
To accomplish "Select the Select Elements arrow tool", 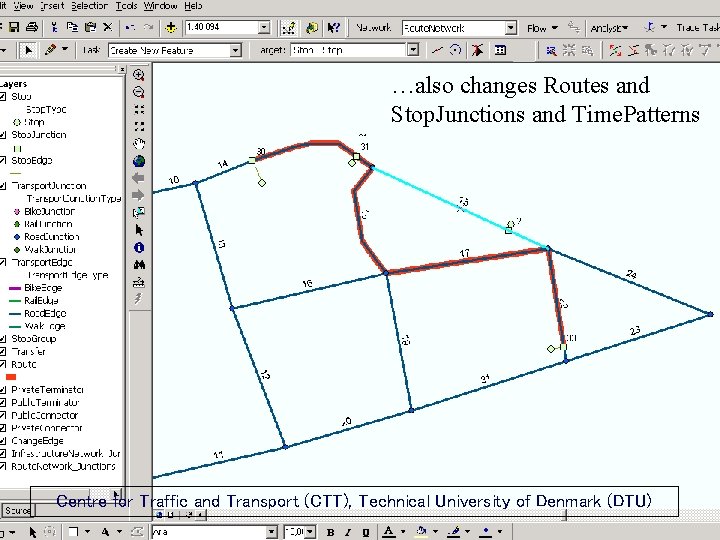I will (139, 230).
